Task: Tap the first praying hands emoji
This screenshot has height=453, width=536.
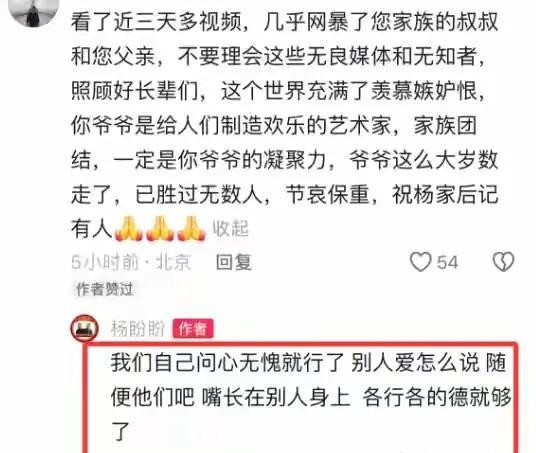Action: coord(128,228)
